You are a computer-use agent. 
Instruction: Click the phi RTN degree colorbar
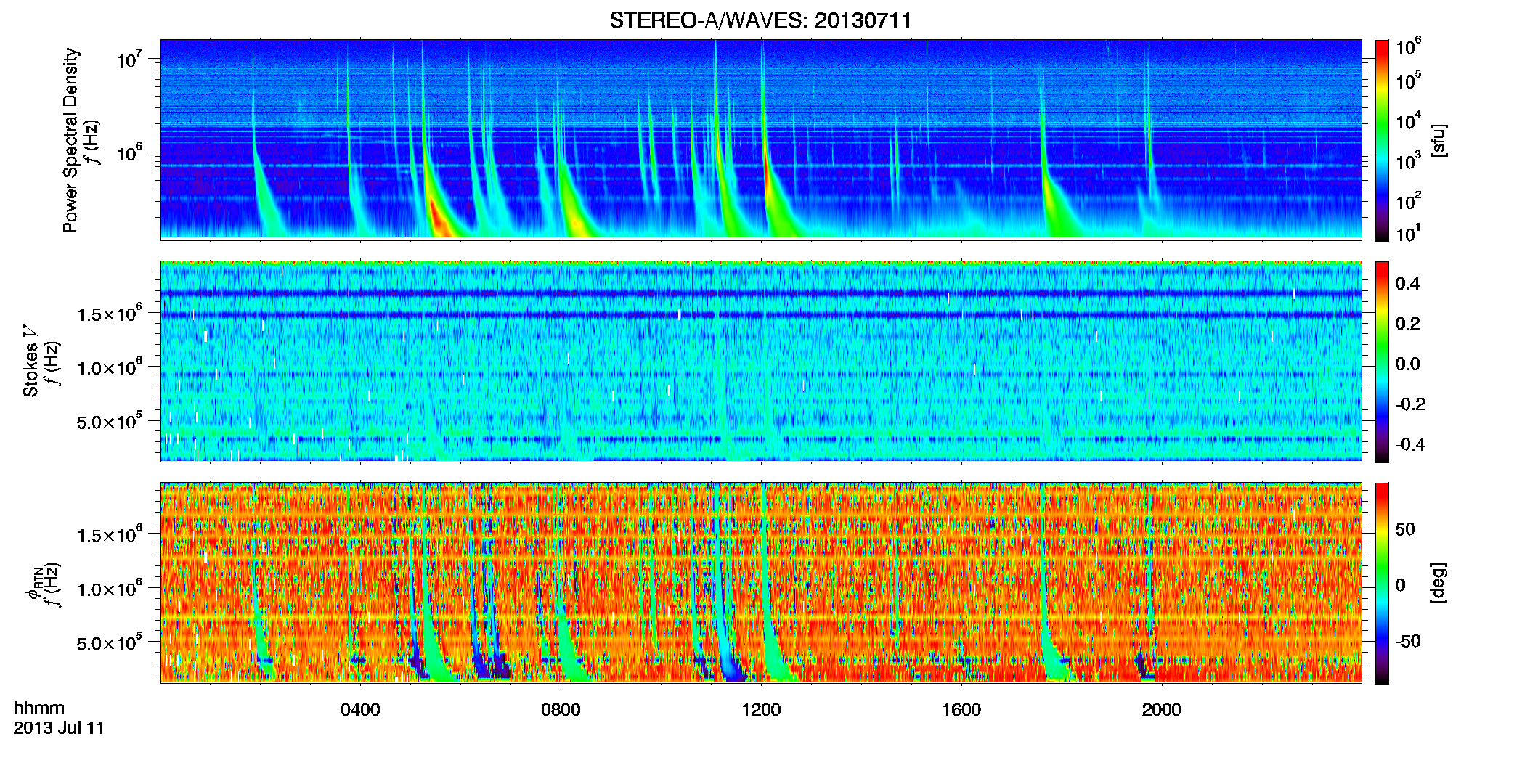pyautogui.click(x=1382, y=583)
